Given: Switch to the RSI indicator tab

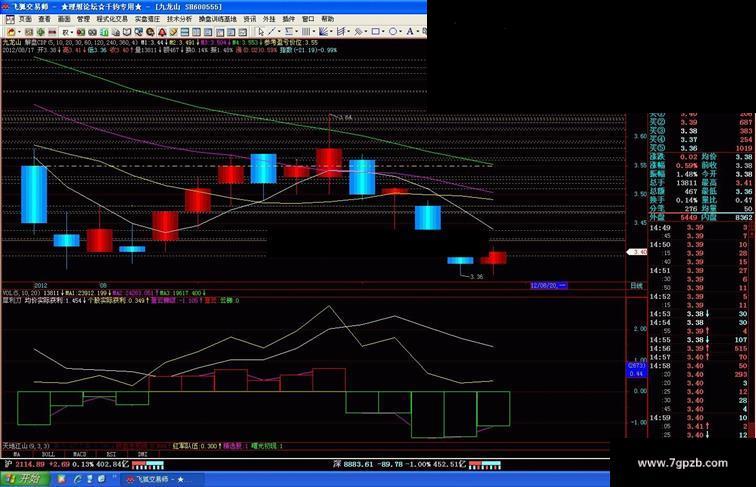Looking at the screenshot, I should click(111, 454).
